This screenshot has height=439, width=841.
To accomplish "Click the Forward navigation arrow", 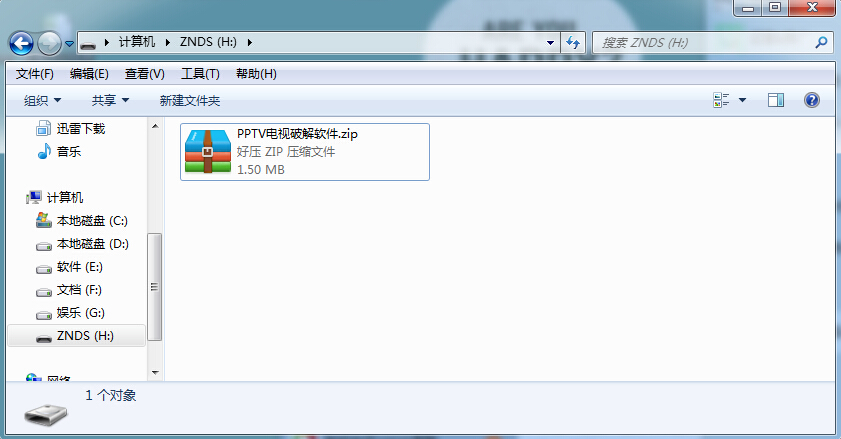I will pyautogui.click(x=49, y=43).
